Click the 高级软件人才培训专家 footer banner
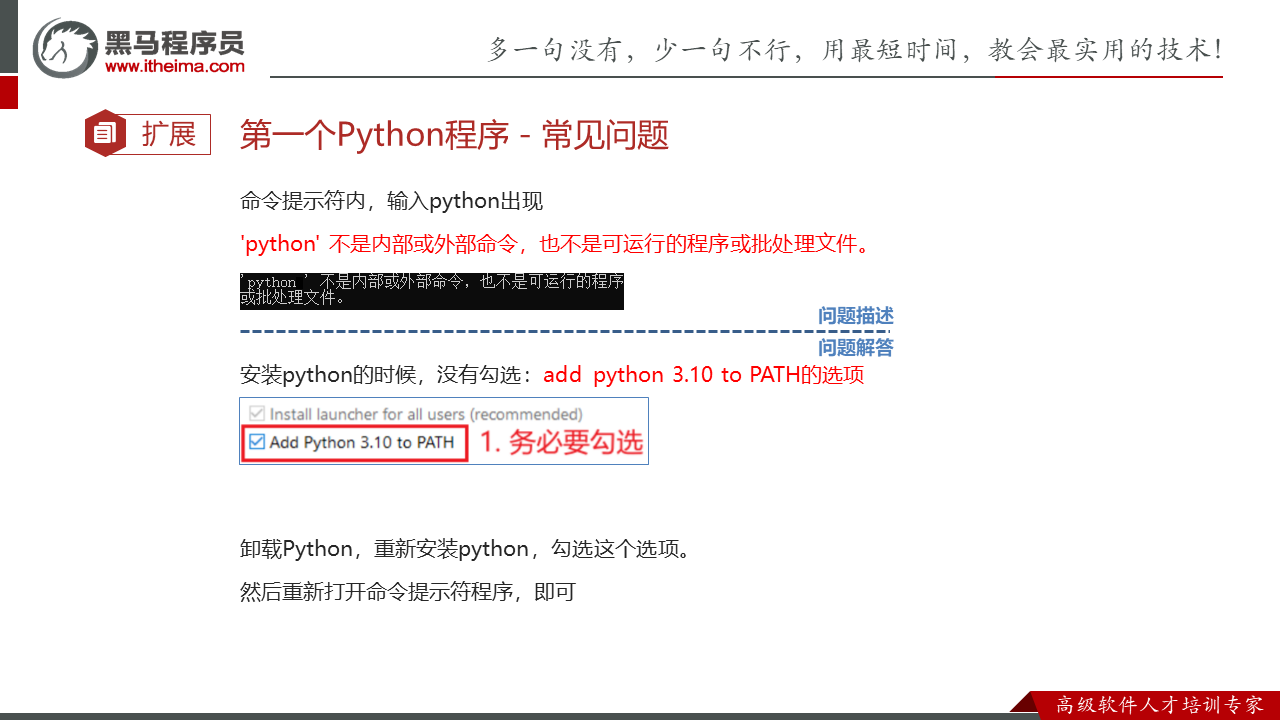The image size is (1280, 720). (1158, 705)
